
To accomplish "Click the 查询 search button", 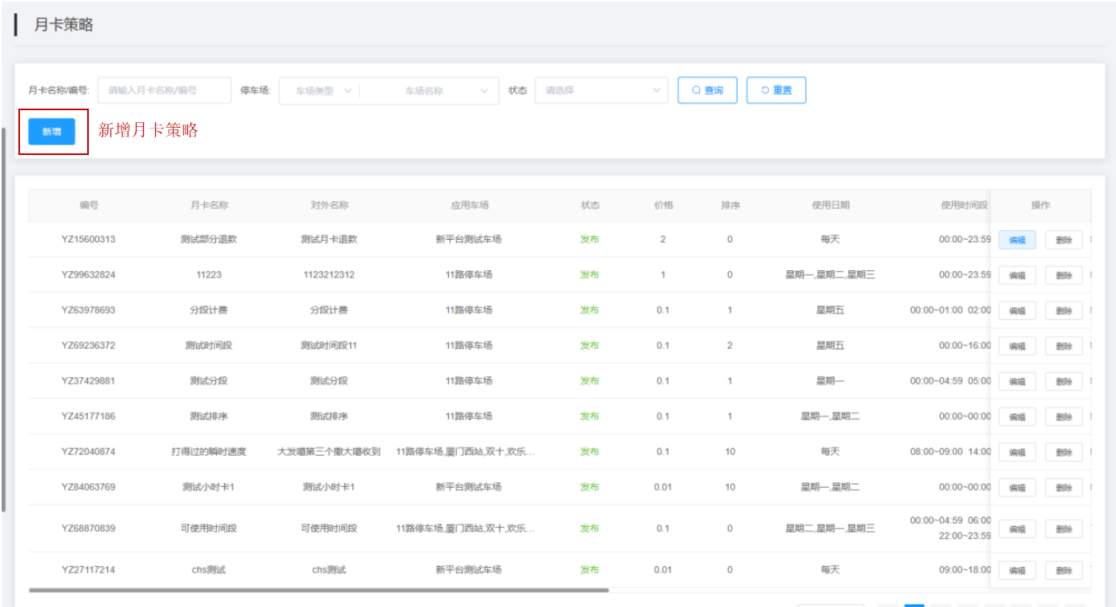I will click(707, 90).
